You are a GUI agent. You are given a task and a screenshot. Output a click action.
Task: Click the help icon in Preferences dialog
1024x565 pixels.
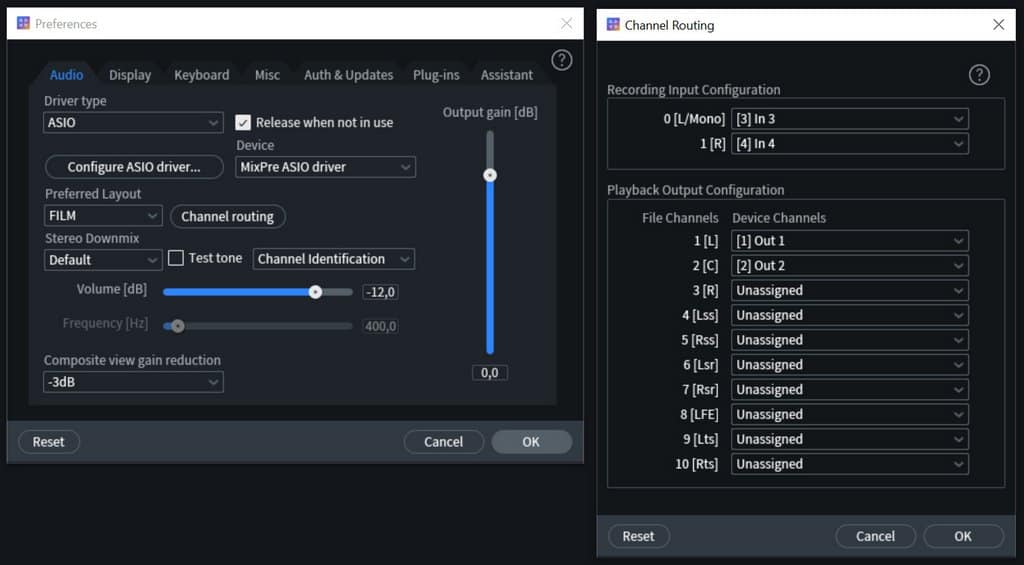(x=562, y=60)
